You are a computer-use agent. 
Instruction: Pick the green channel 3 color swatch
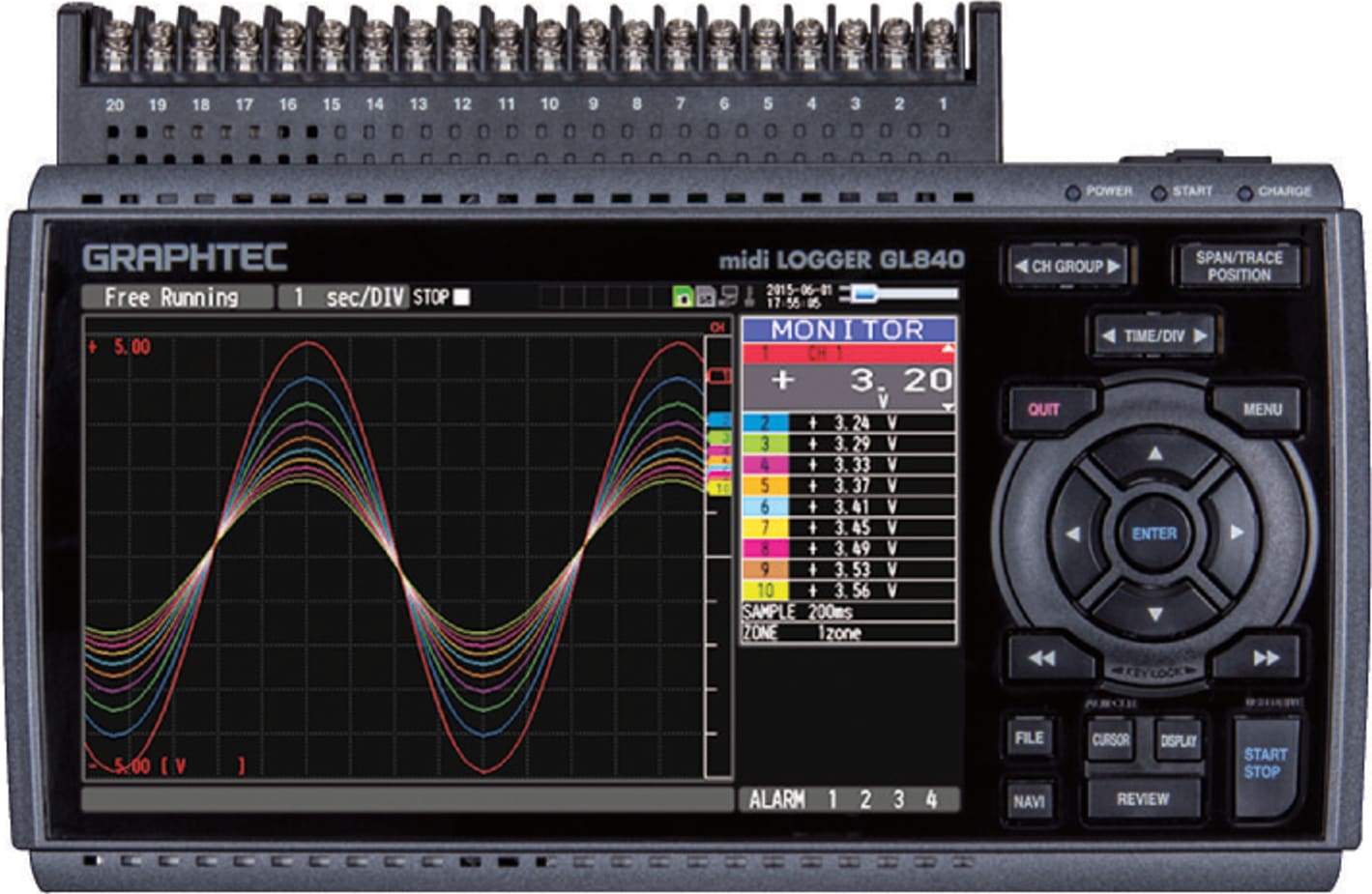pos(765,444)
